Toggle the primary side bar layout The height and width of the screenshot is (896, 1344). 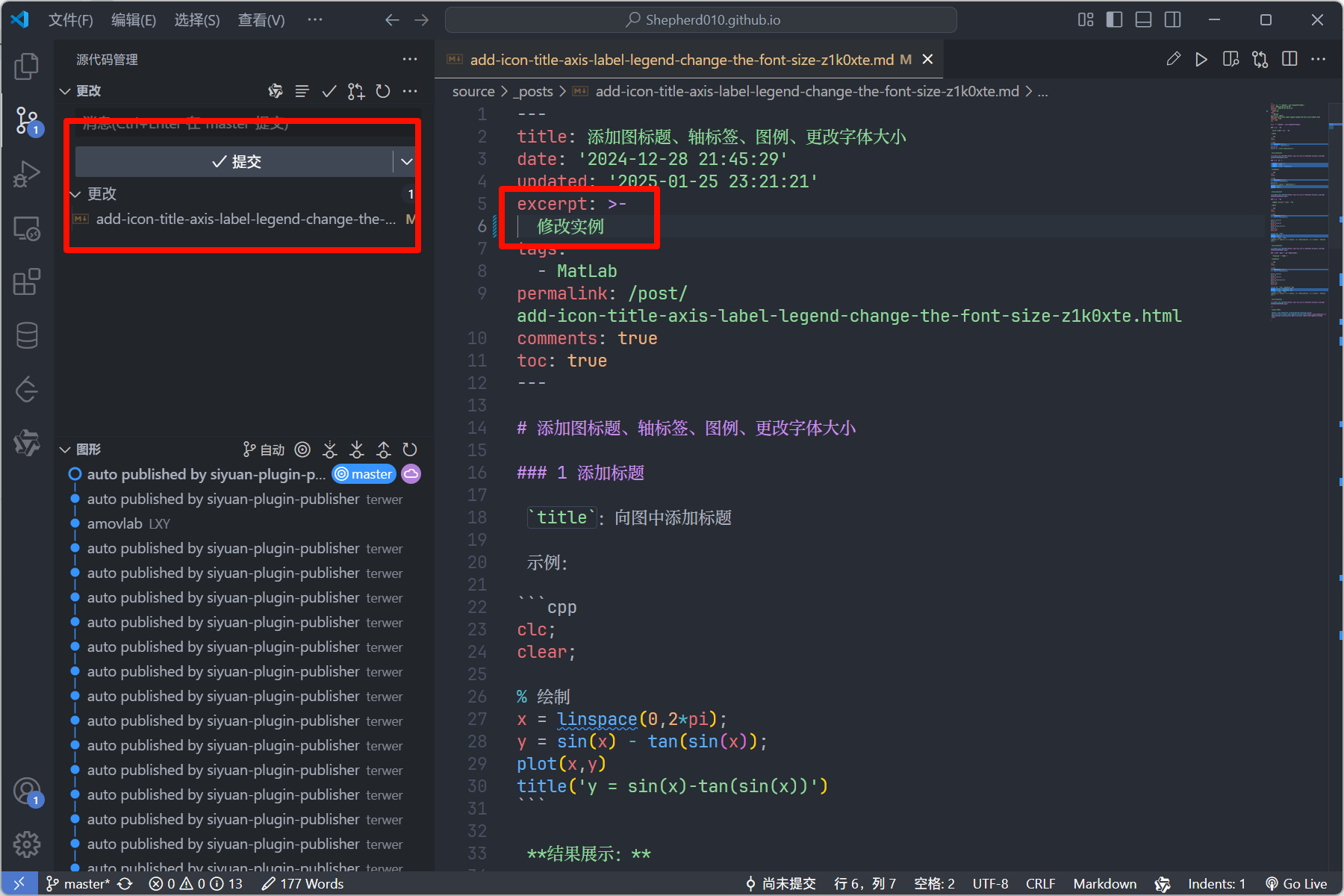[x=1114, y=20]
